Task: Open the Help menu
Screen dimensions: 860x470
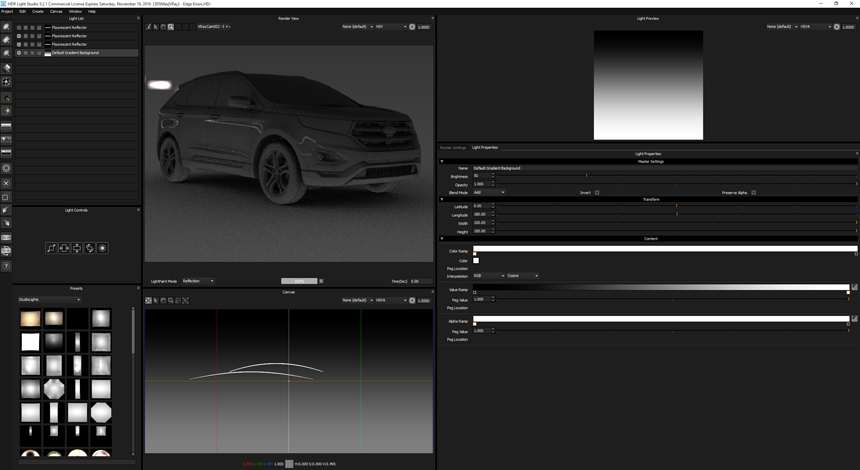Action: tap(92, 11)
